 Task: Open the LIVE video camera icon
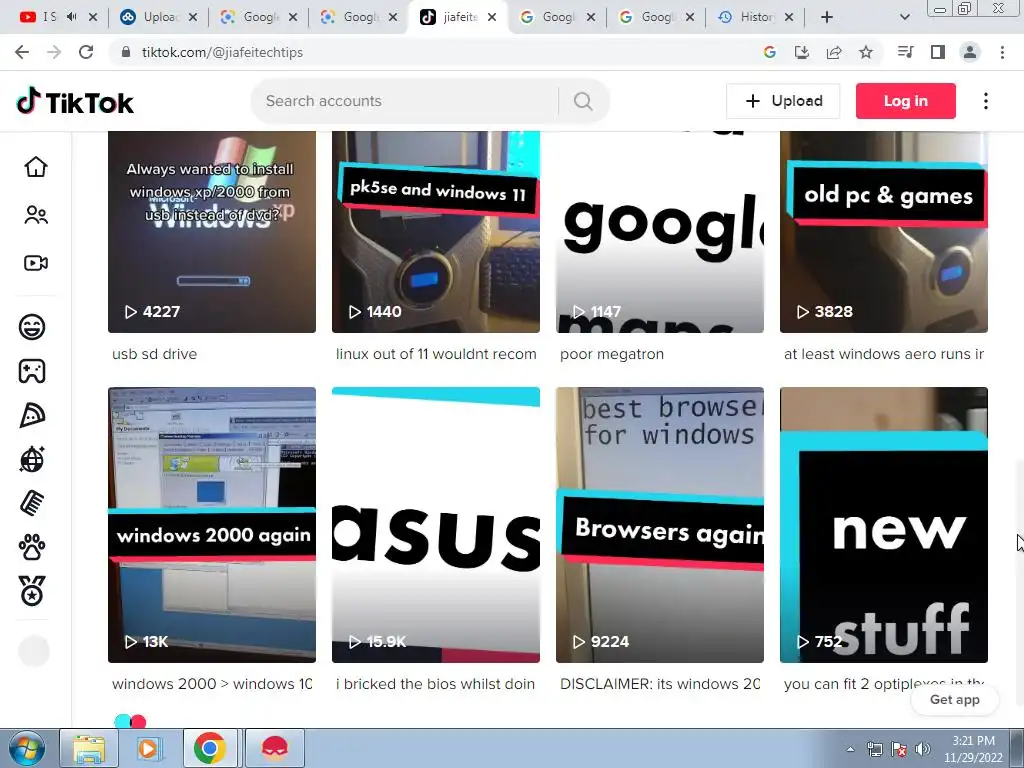click(36, 263)
